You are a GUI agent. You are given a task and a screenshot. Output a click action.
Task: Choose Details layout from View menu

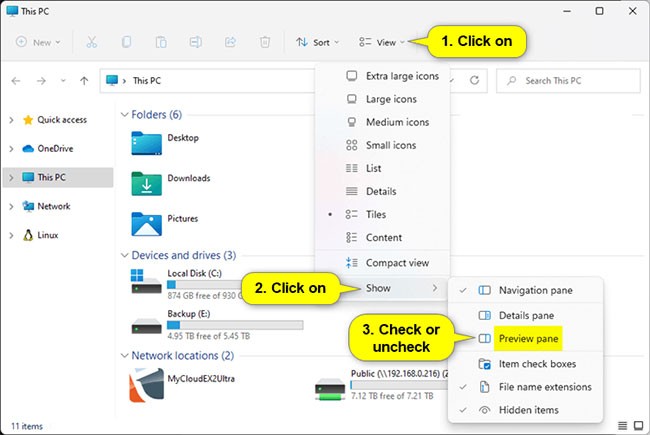point(380,191)
